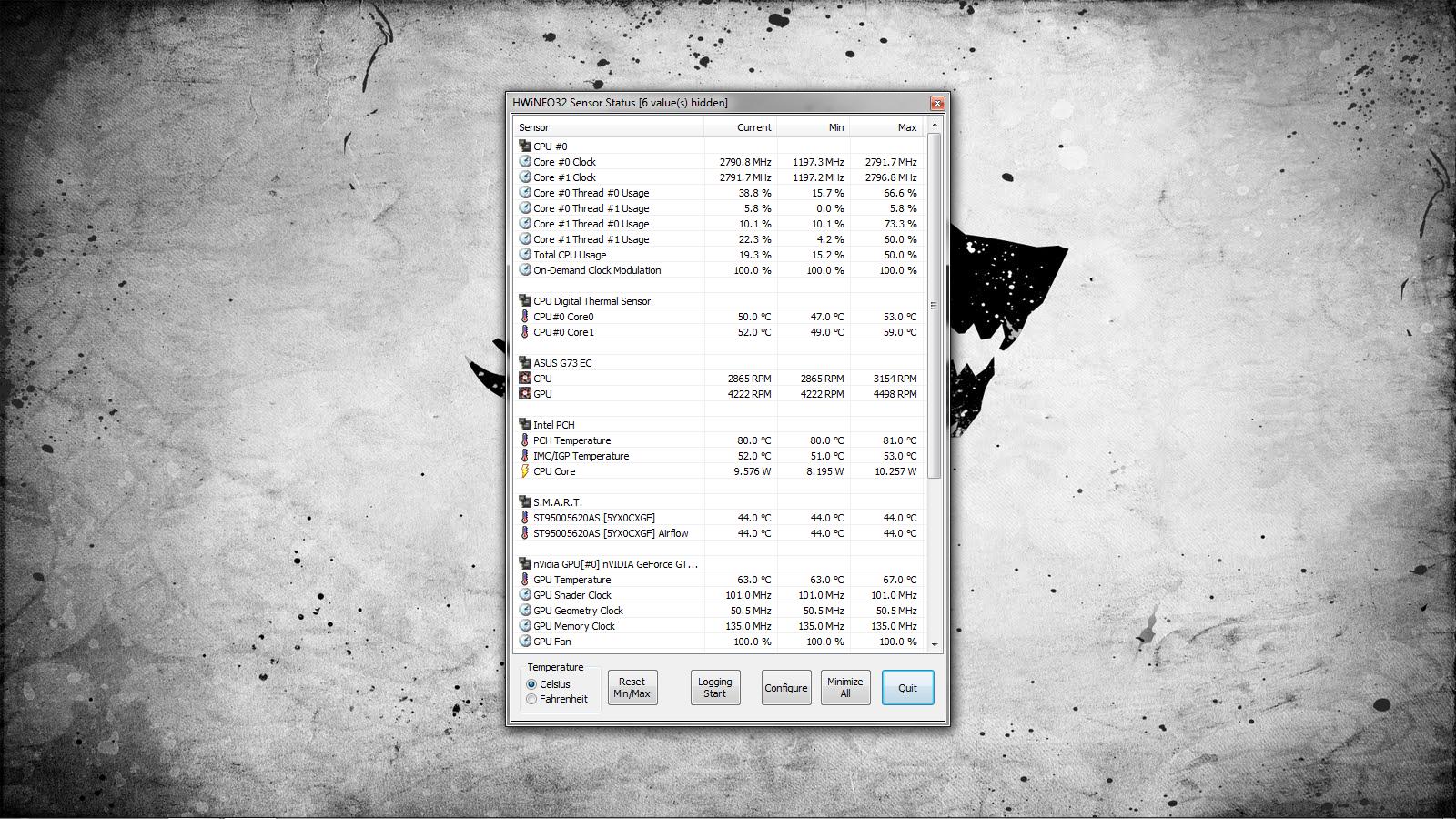The height and width of the screenshot is (819, 1456).
Task: Click the clock icon beside GPU Shader Clock
Action: tap(525, 595)
